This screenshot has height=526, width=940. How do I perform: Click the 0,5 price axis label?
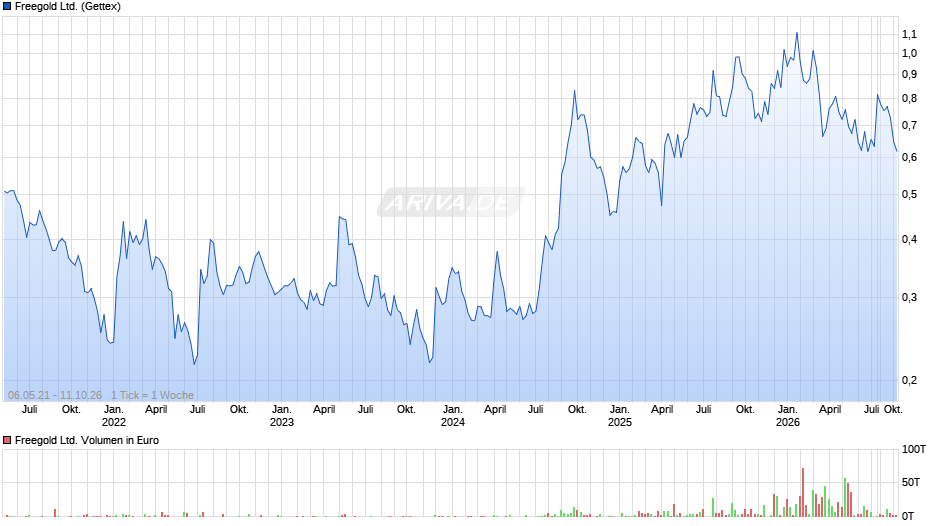[909, 194]
